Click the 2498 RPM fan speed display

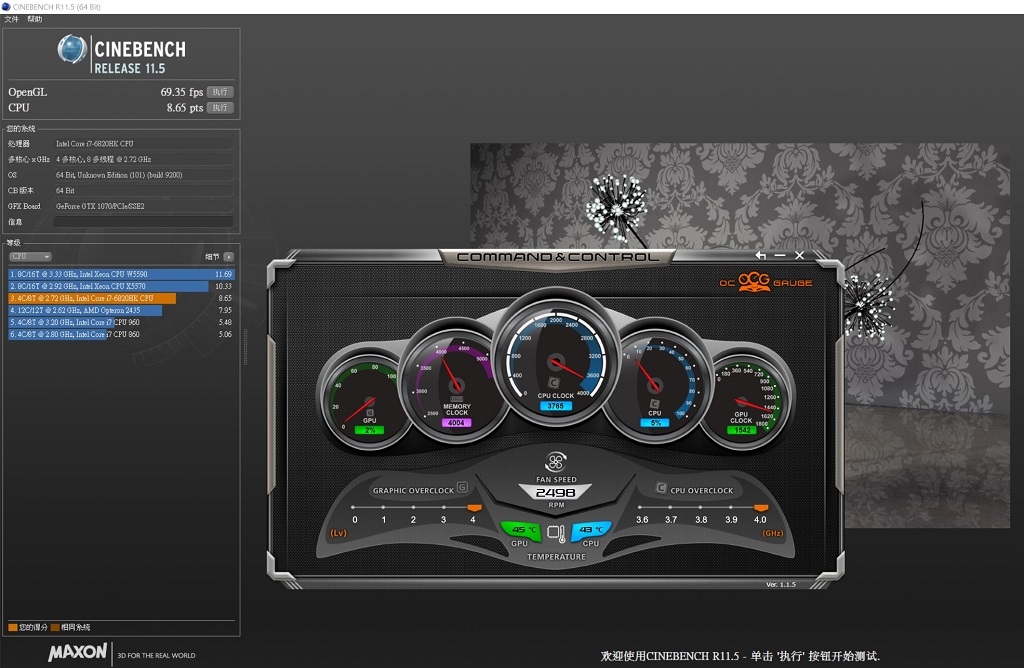(x=556, y=492)
